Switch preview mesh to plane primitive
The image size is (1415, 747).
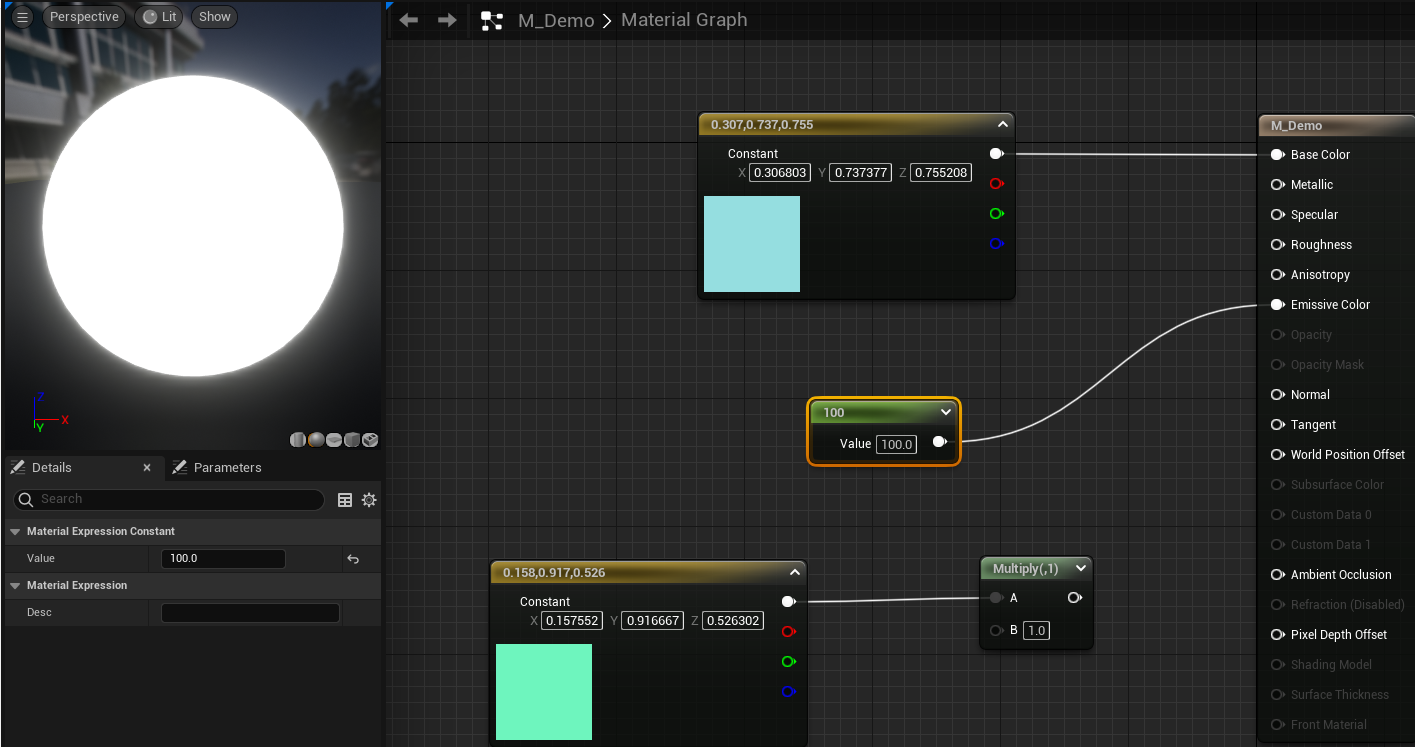click(334, 440)
